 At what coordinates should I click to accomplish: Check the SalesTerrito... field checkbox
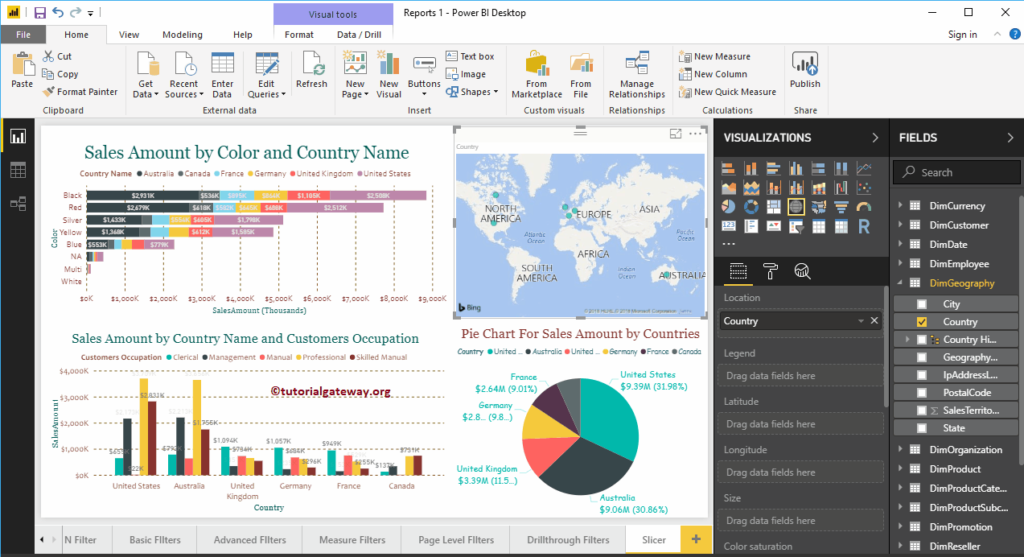click(x=921, y=410)
